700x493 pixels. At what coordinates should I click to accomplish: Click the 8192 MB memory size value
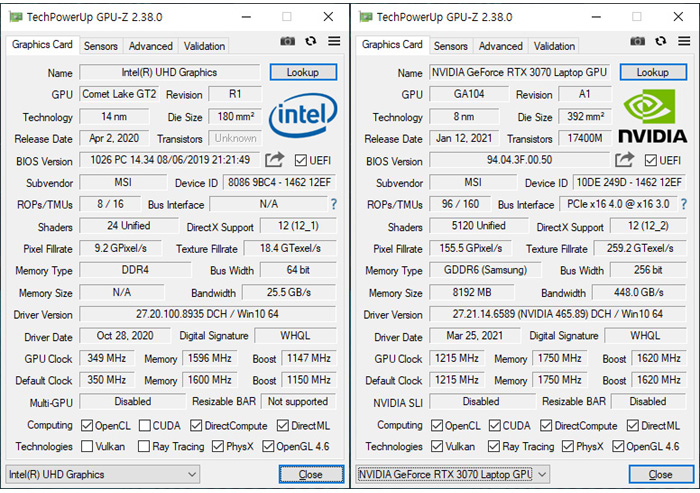coord(472,292)
